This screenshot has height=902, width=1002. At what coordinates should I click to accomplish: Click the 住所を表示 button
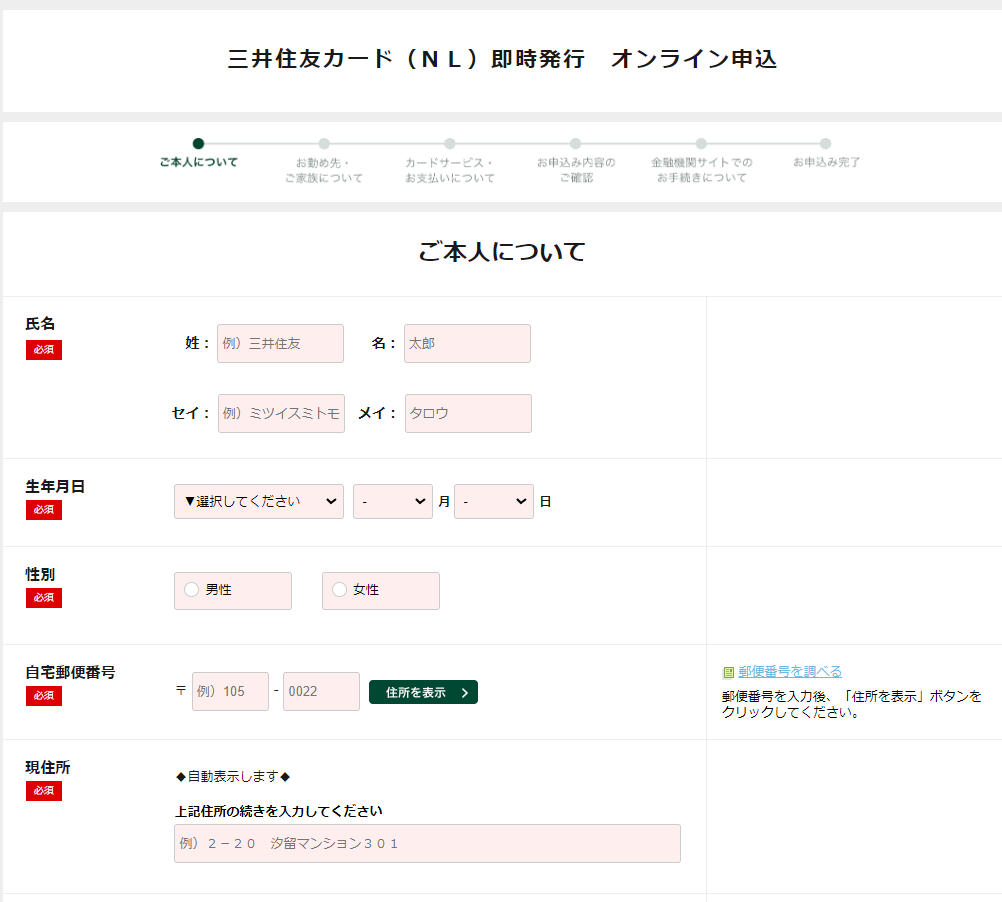(x=424, y=692)
